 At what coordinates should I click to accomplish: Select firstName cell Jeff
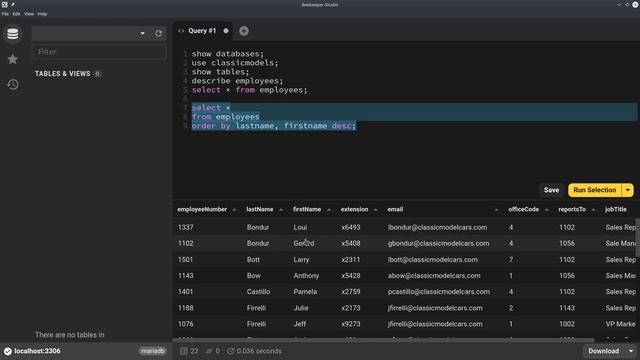pos(300,324)
